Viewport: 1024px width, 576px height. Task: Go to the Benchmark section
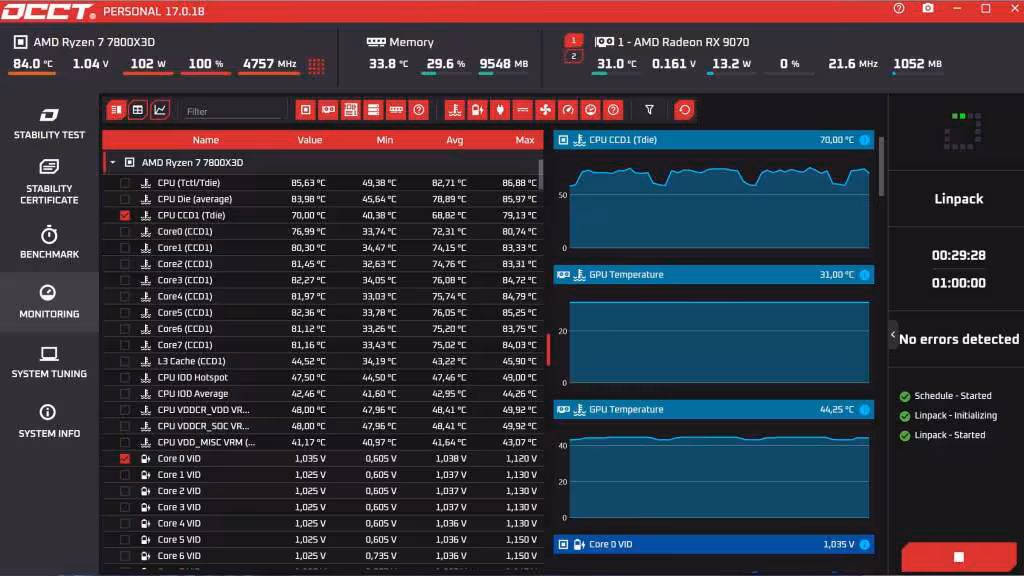pyautogui.click(x=49, y=242)
